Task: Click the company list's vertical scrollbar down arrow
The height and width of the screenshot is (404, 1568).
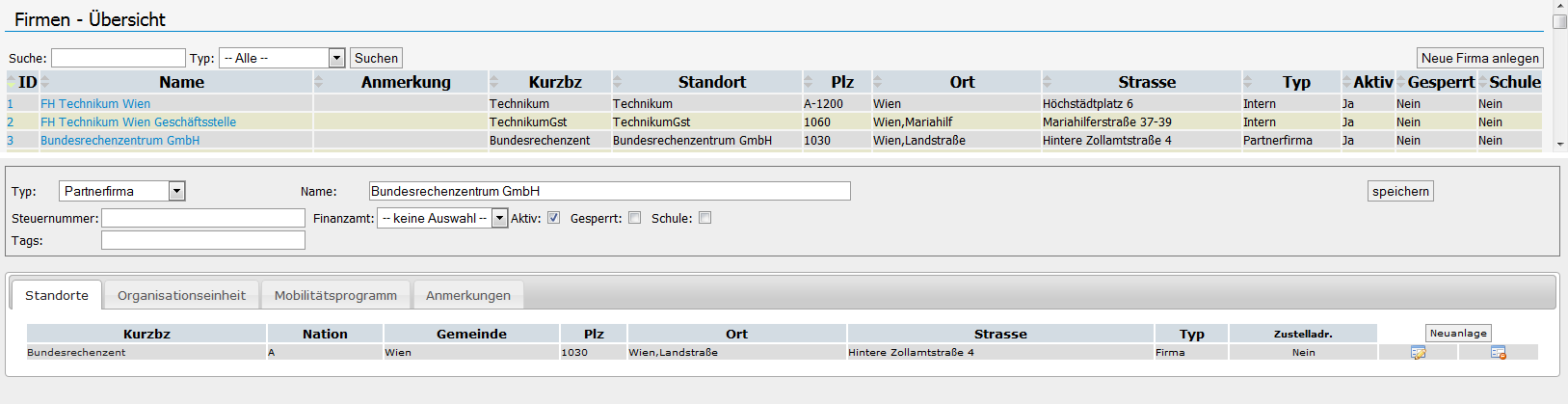Action: tap(1560, 144)
